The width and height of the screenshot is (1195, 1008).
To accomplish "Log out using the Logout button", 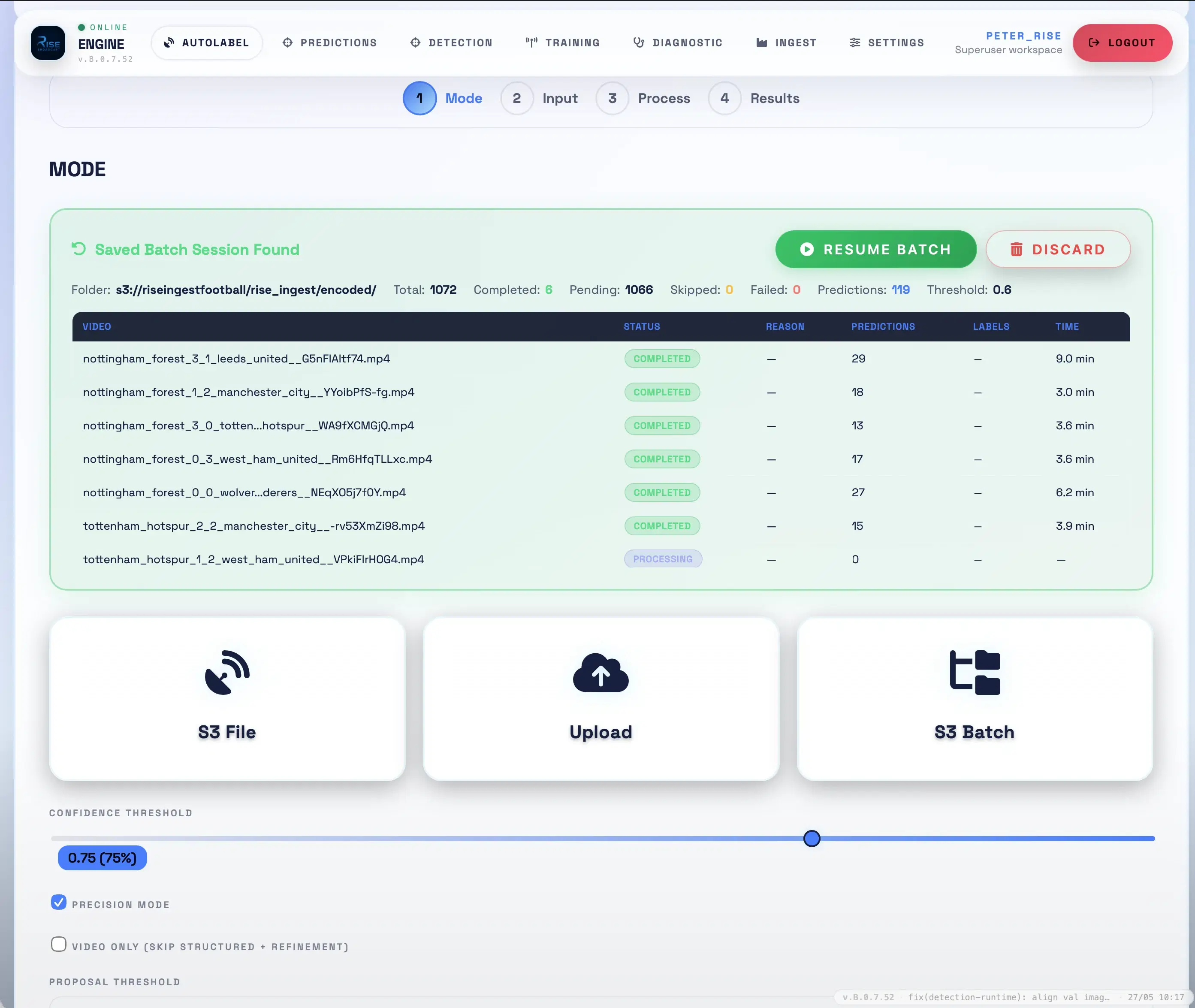I will pos(1123,43).
